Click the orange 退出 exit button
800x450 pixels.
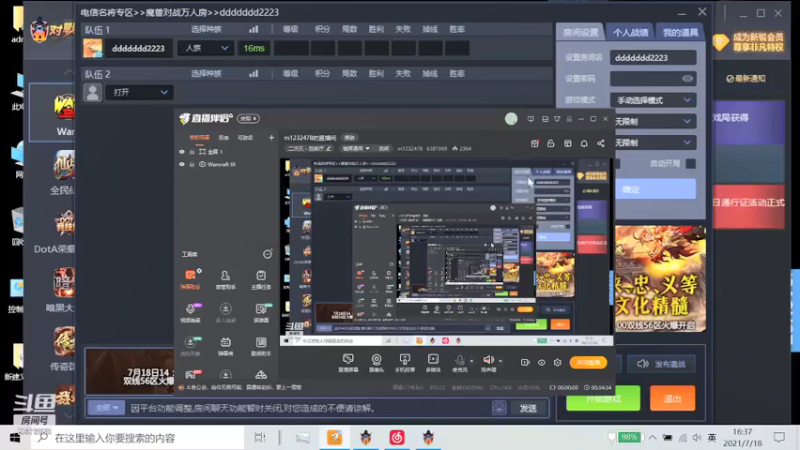pyautogui.click(x=672, y=398)
